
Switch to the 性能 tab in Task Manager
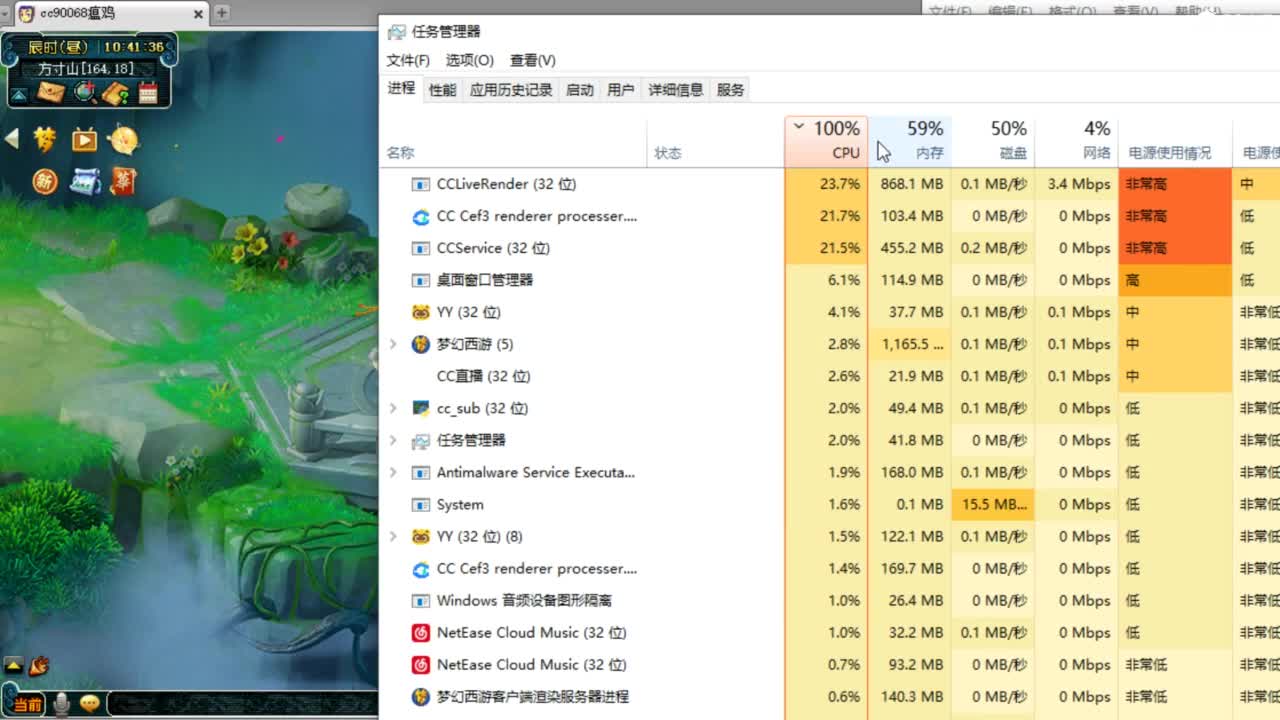[x=440, y=89]
